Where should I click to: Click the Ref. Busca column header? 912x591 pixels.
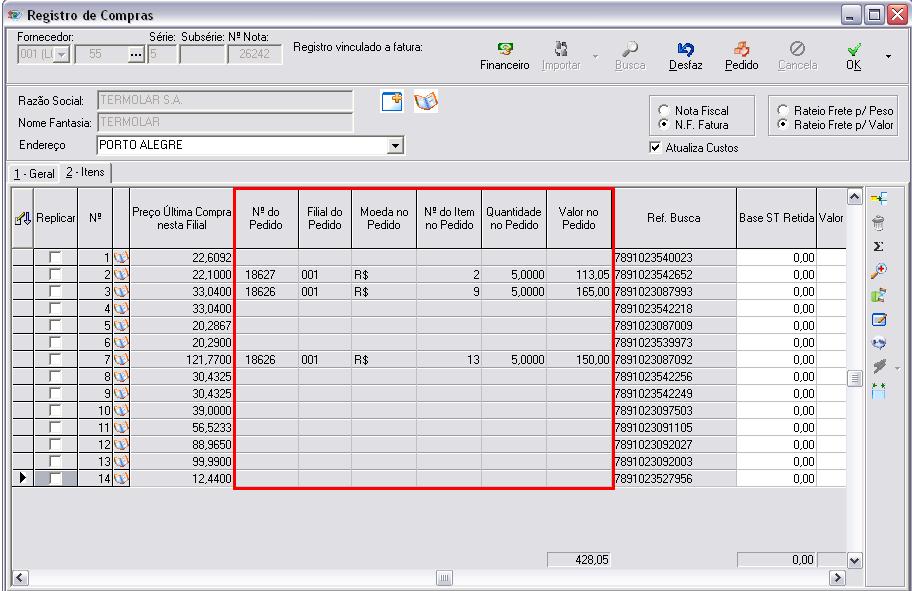(x=673, y=218)
